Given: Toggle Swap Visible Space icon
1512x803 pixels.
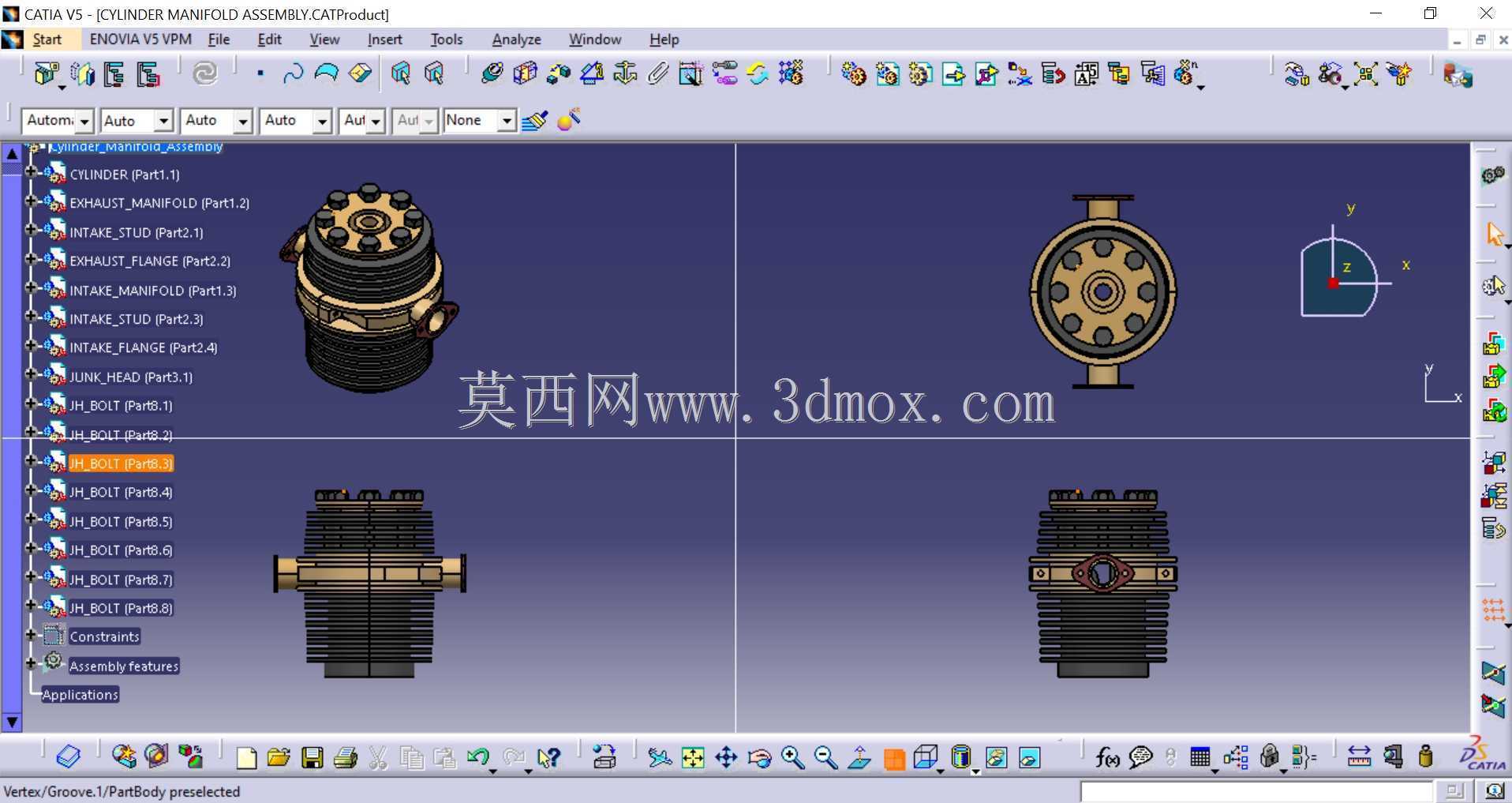Looking at the screenshot, I should pyautogui.click(x=1029, y=758).
